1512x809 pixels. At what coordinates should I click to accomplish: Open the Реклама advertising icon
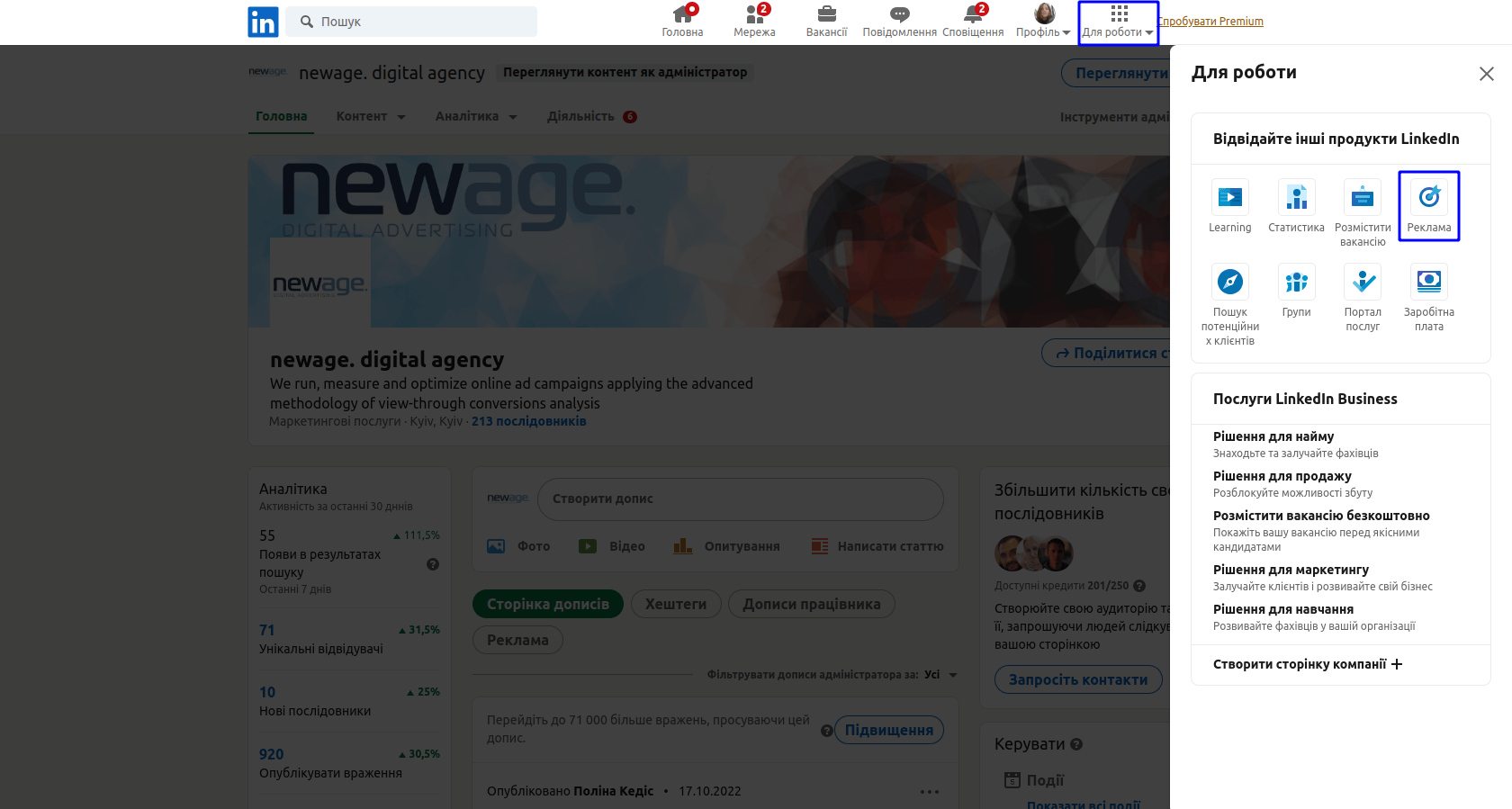click(1428, 198)
